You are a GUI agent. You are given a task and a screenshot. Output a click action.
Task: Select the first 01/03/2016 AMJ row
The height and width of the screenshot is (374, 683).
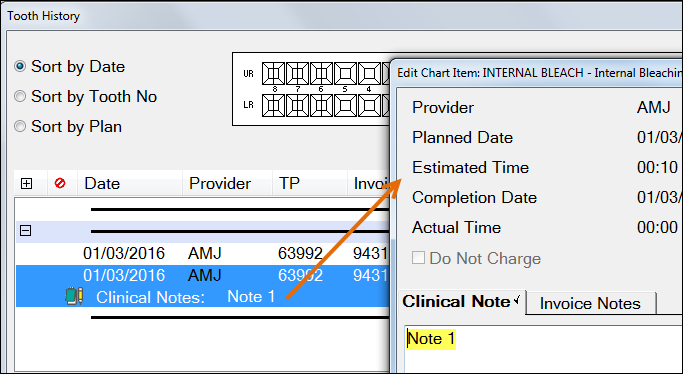[x=202, y=253]
